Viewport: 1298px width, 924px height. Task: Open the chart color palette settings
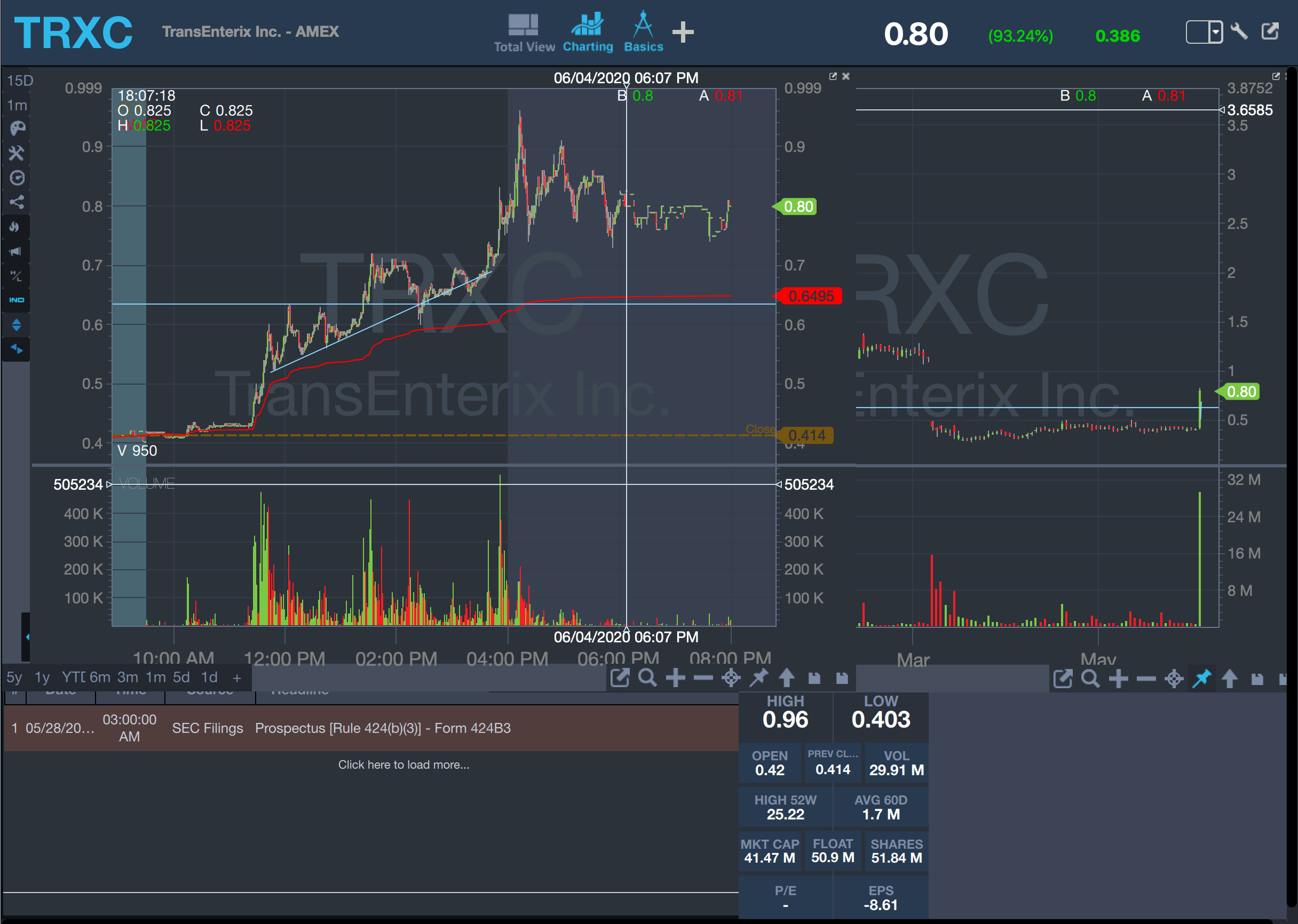tap(17, 128)
